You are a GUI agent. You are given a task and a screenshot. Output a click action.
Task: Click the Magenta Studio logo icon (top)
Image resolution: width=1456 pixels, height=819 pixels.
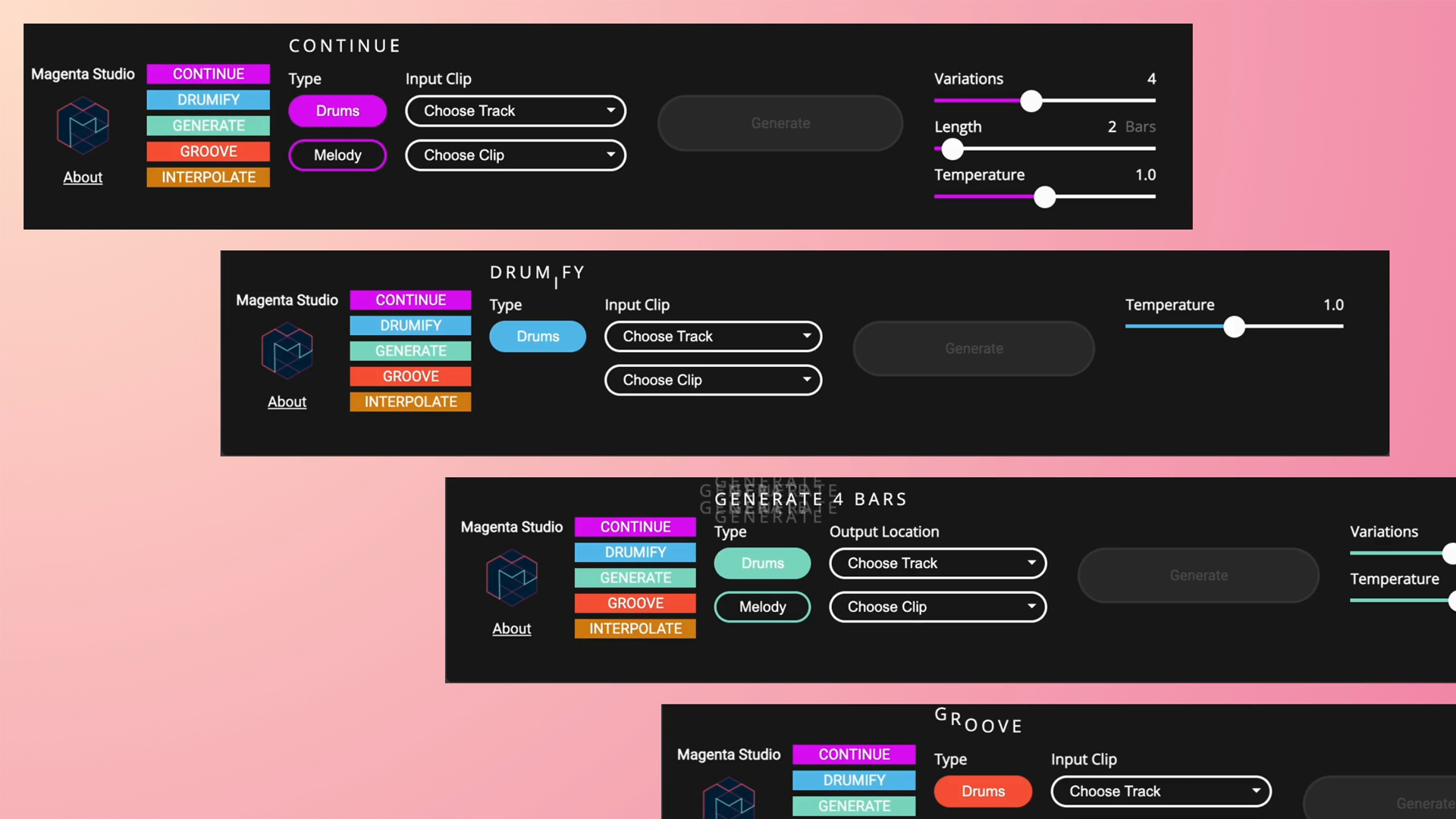click(x=83, y=125)
